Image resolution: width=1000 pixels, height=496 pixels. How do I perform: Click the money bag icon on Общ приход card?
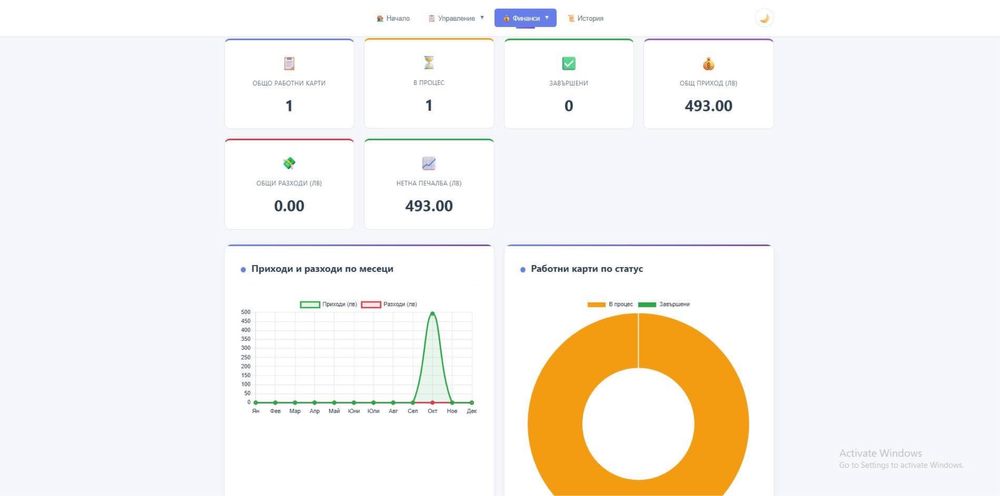[709, 64]
